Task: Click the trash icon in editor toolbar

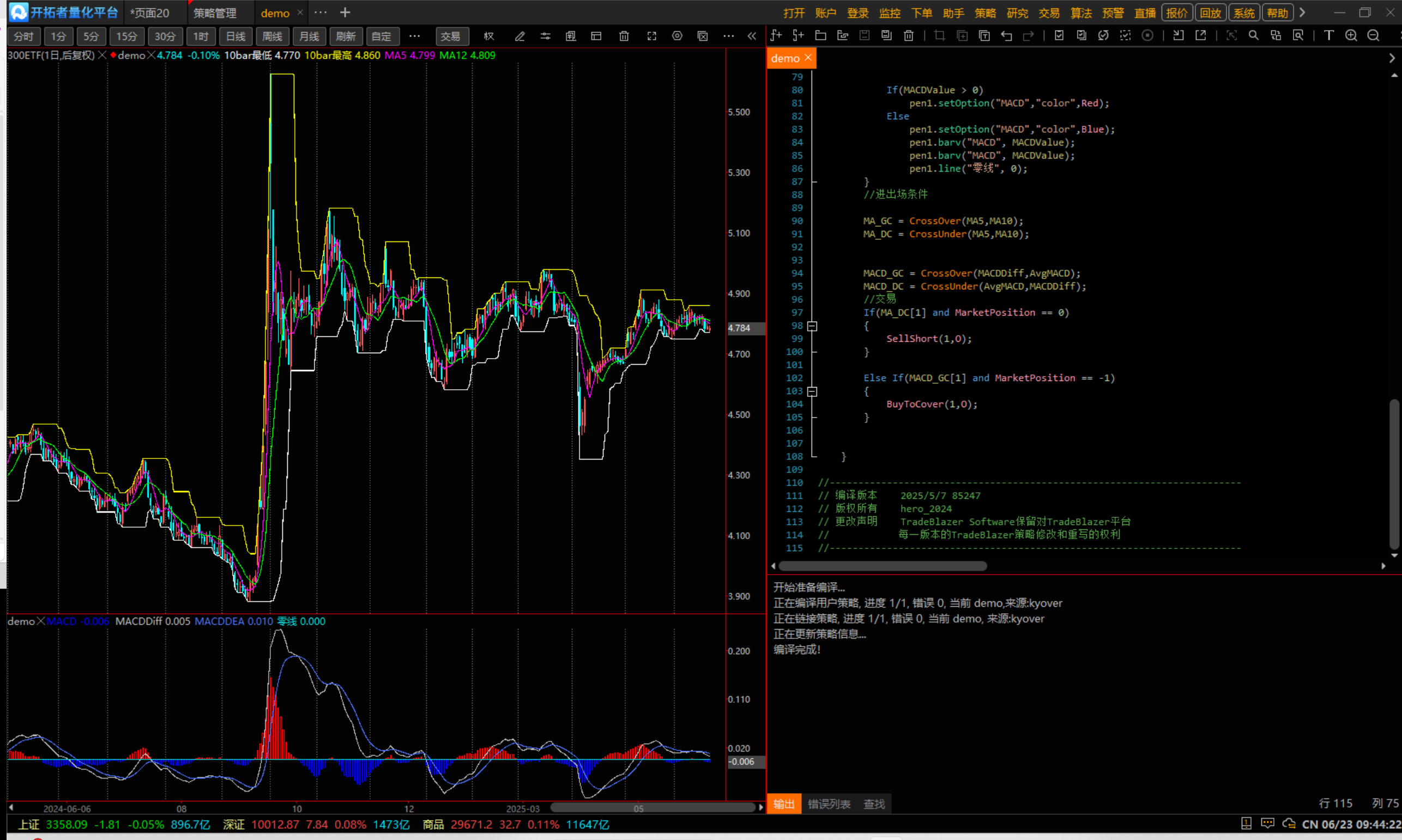Action: (x=909, y=35)
